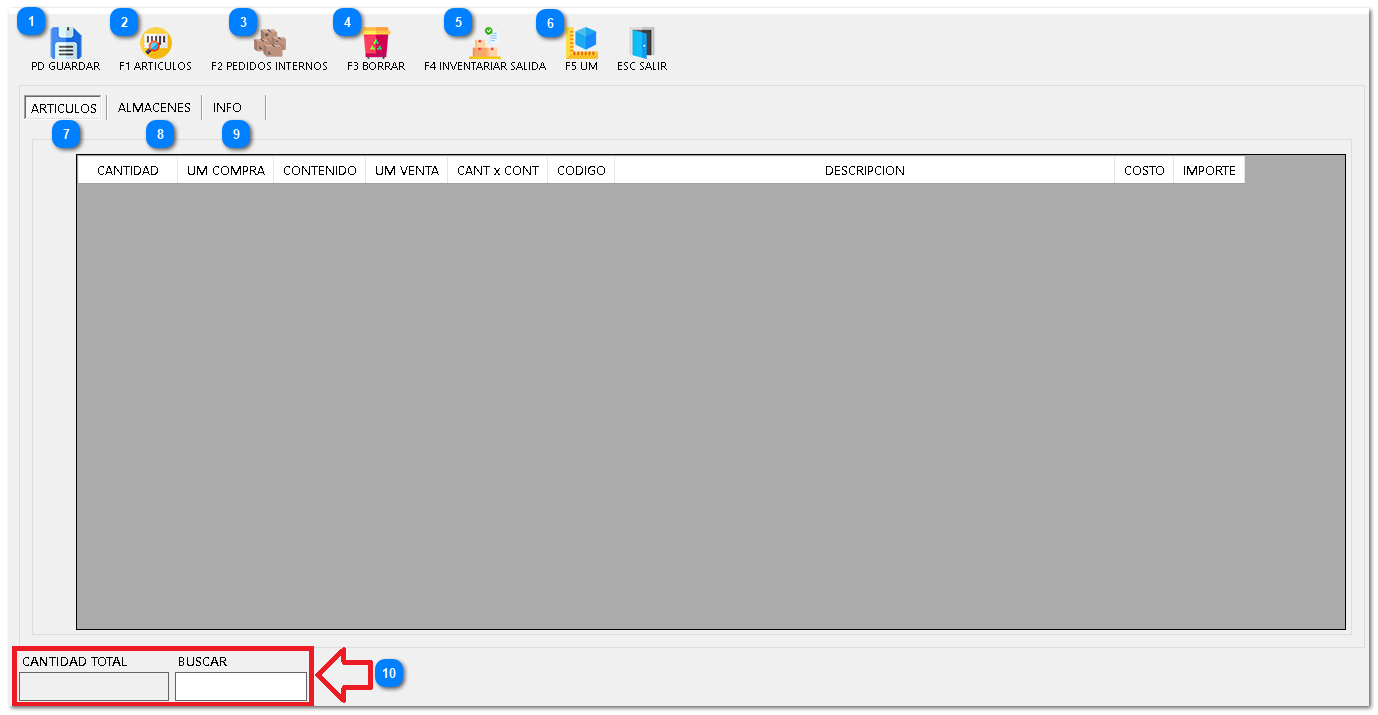Screen dimensions: 1378x715
Task: Click the UM Compra column header
Action: 226,171
